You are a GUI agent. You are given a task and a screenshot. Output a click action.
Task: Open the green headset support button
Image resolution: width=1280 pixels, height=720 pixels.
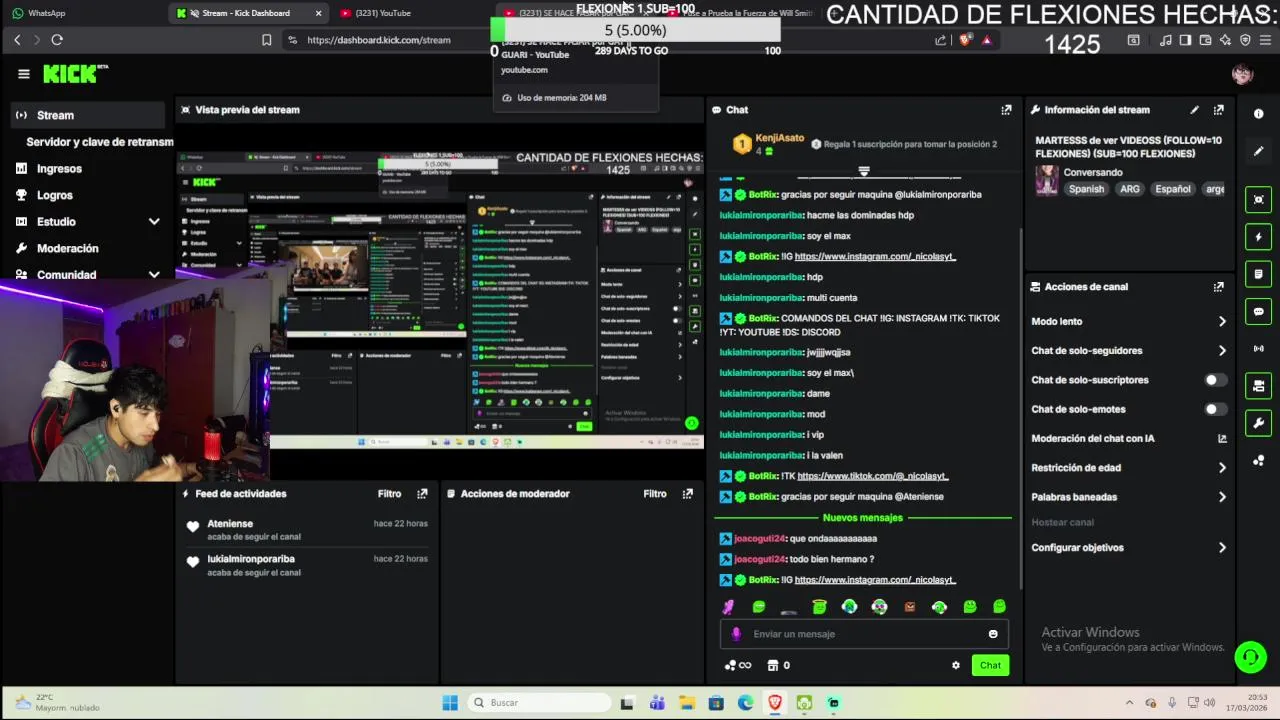click(x=1250, y=657)
